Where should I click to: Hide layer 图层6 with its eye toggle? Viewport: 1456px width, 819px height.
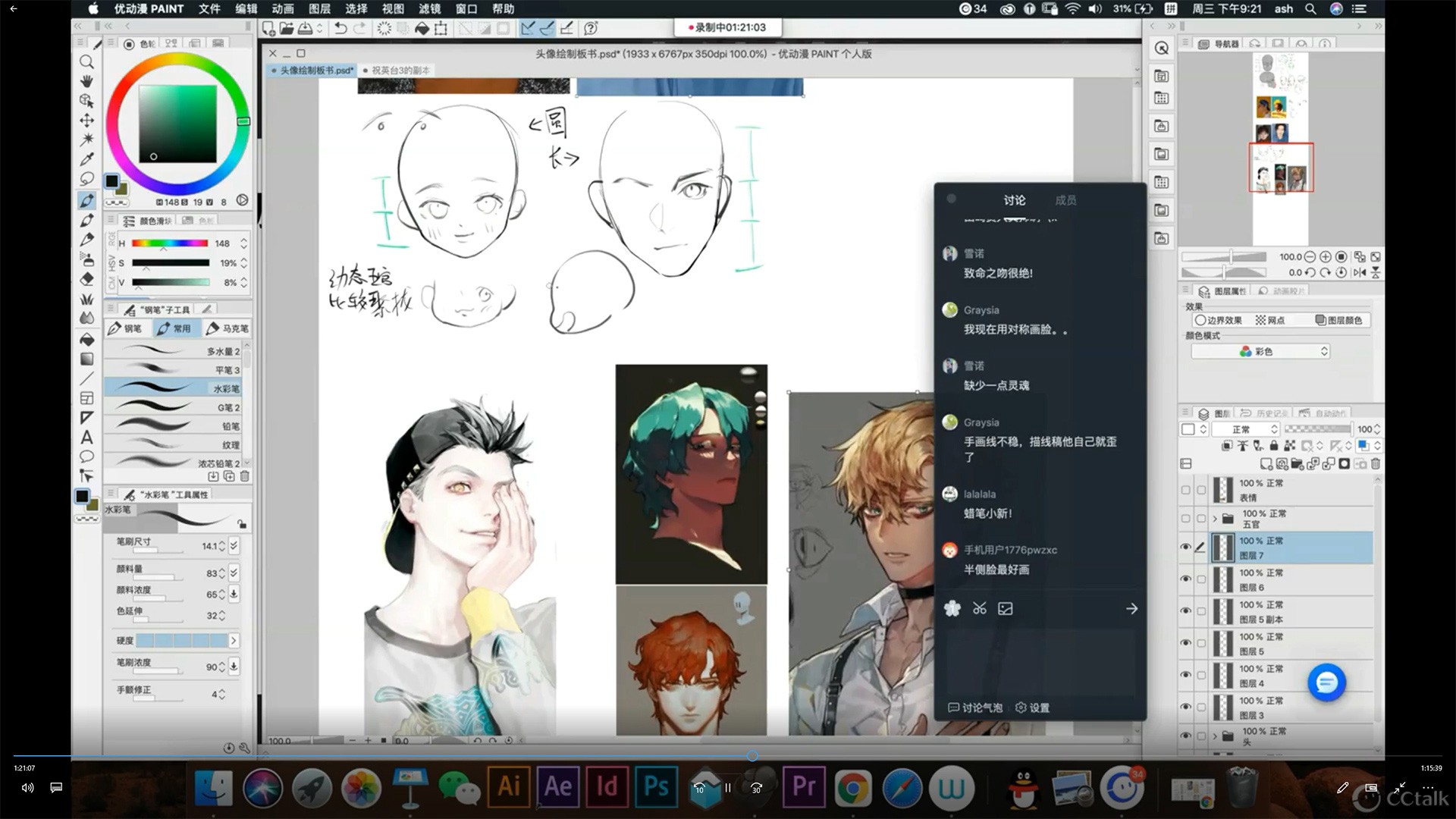(1187, 579)
